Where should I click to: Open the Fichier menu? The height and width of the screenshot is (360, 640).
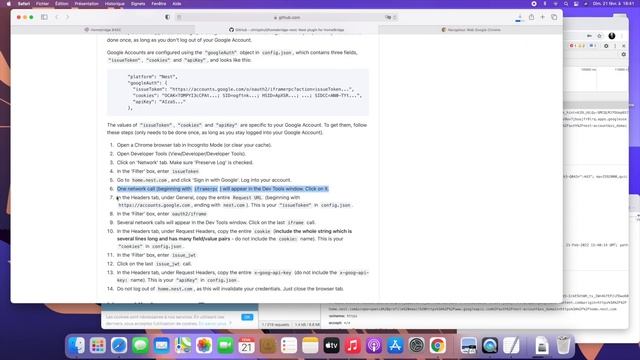point(42,4)
